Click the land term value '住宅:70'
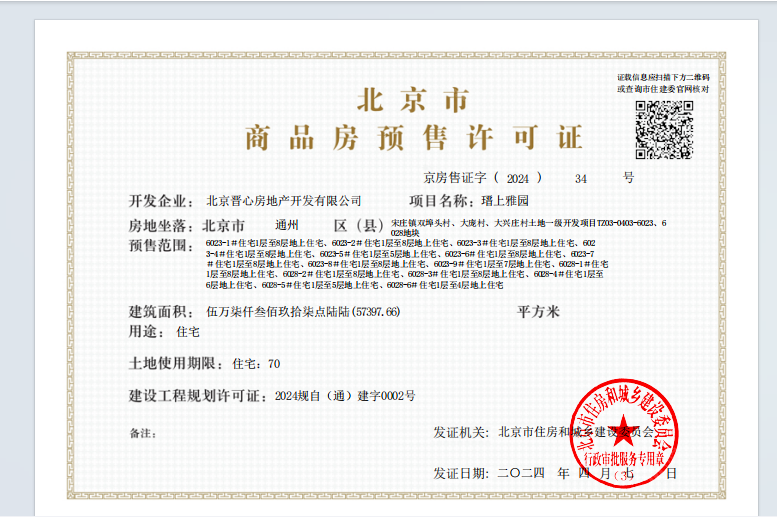The height and width of the screenshot is (527, 777). 256,364
